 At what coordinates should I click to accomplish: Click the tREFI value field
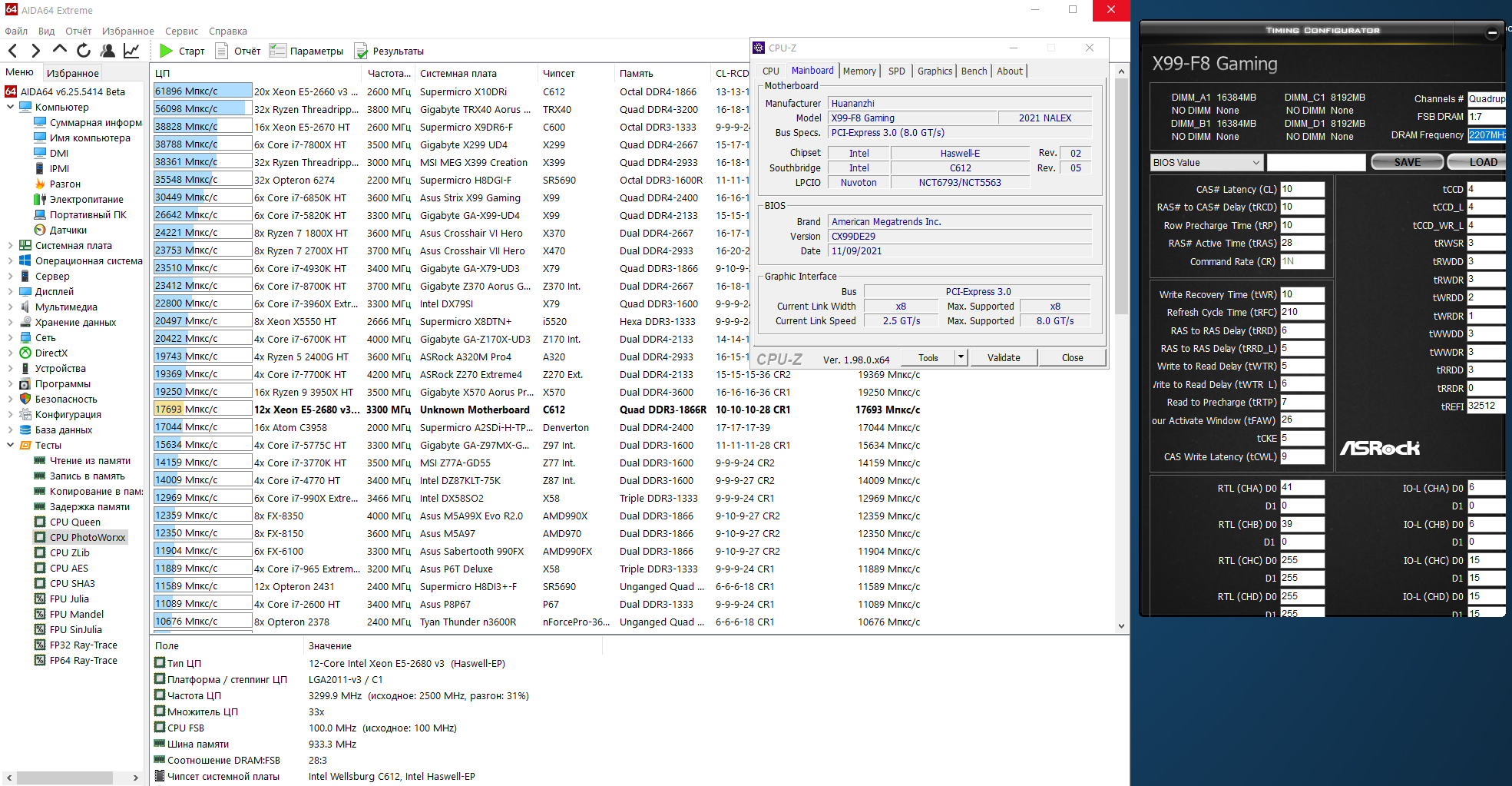pos(1486,406)
